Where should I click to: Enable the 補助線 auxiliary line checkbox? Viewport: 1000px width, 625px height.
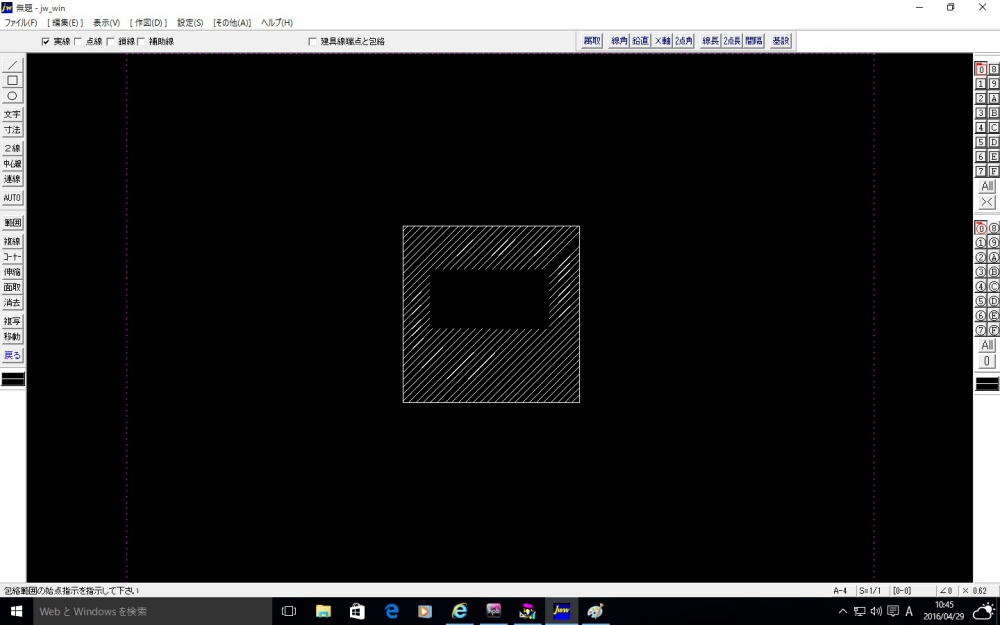pyautogui.click(x=141, y=41)
